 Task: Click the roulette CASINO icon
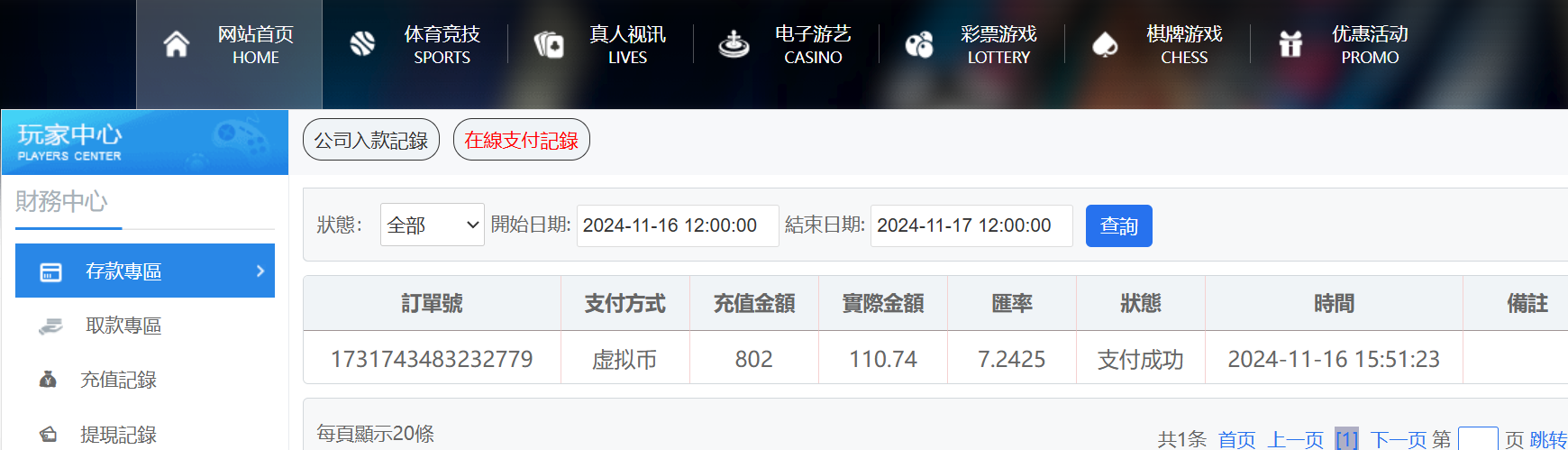[x=734, y=44]
